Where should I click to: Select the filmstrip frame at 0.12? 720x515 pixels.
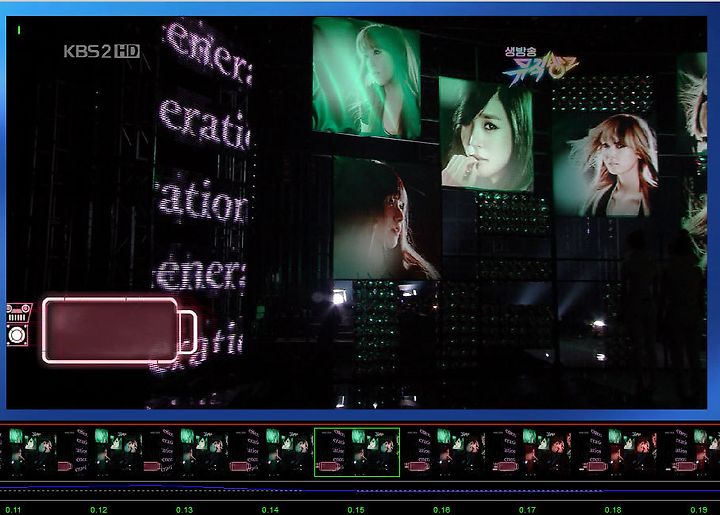(100, 452)
